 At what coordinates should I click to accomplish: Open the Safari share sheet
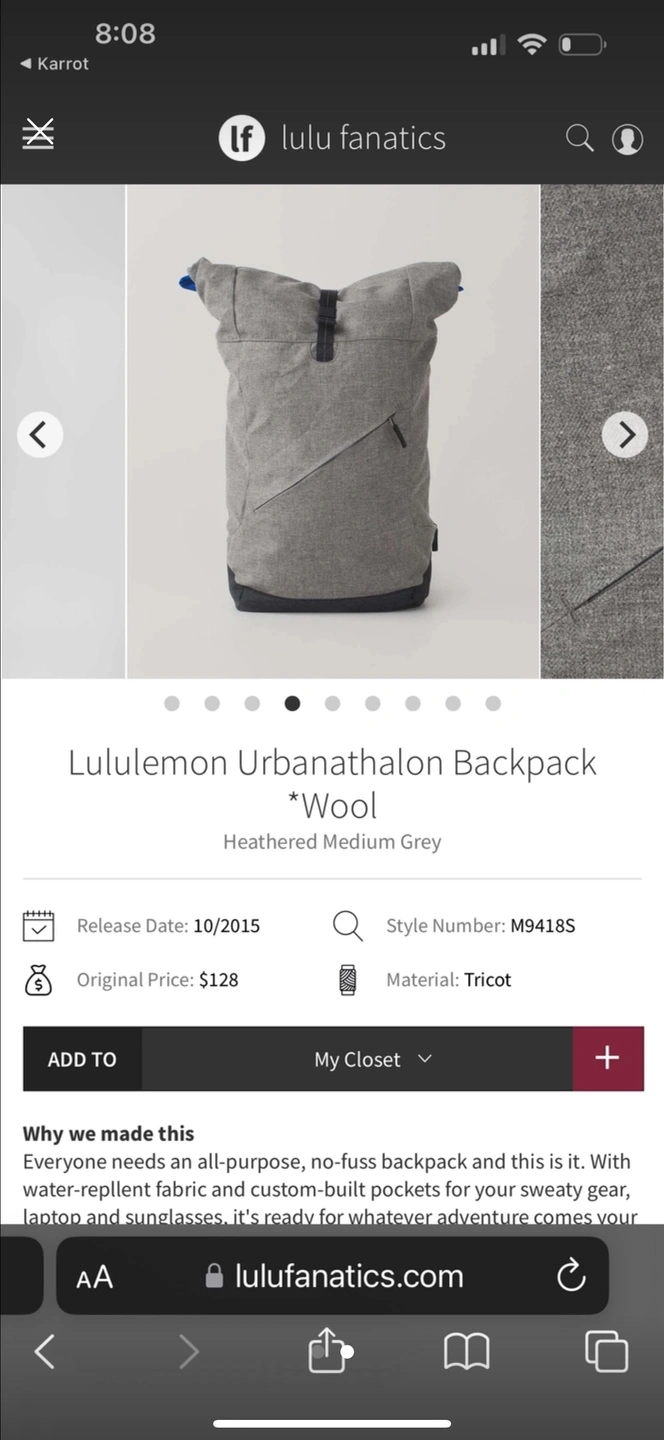326,1350
